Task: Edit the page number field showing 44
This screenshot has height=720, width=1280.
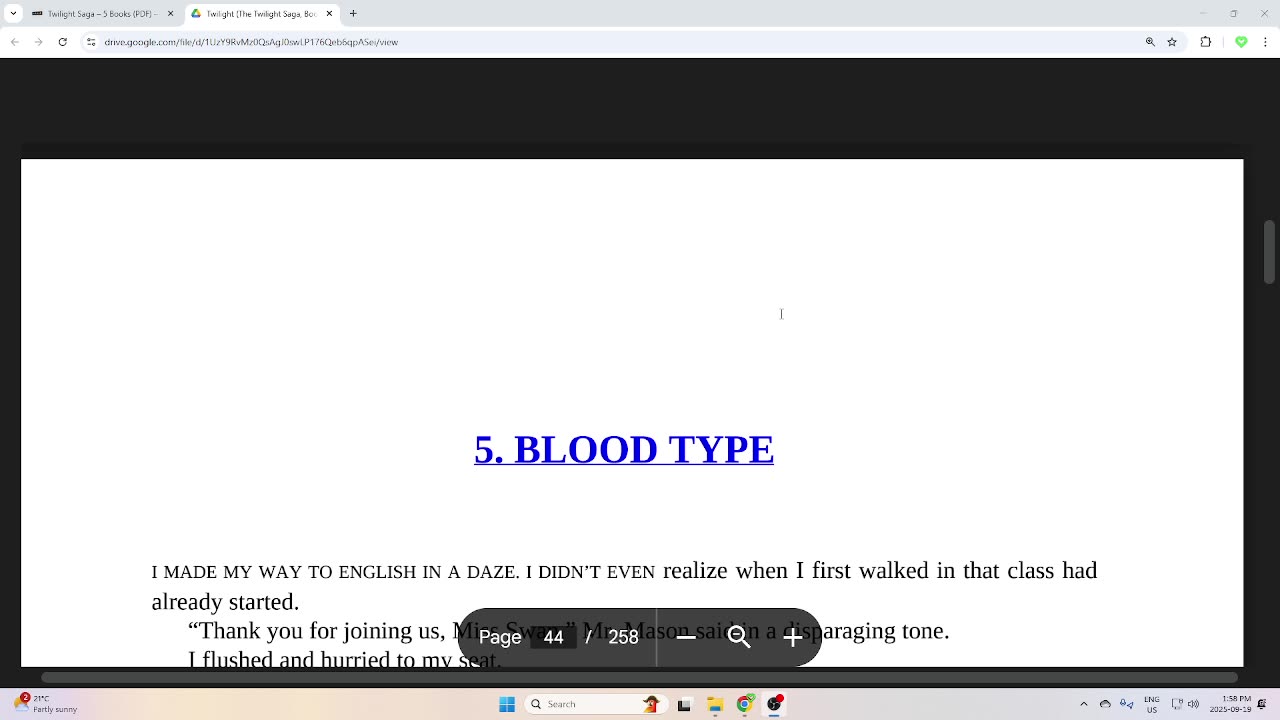Action: (553, 637)
